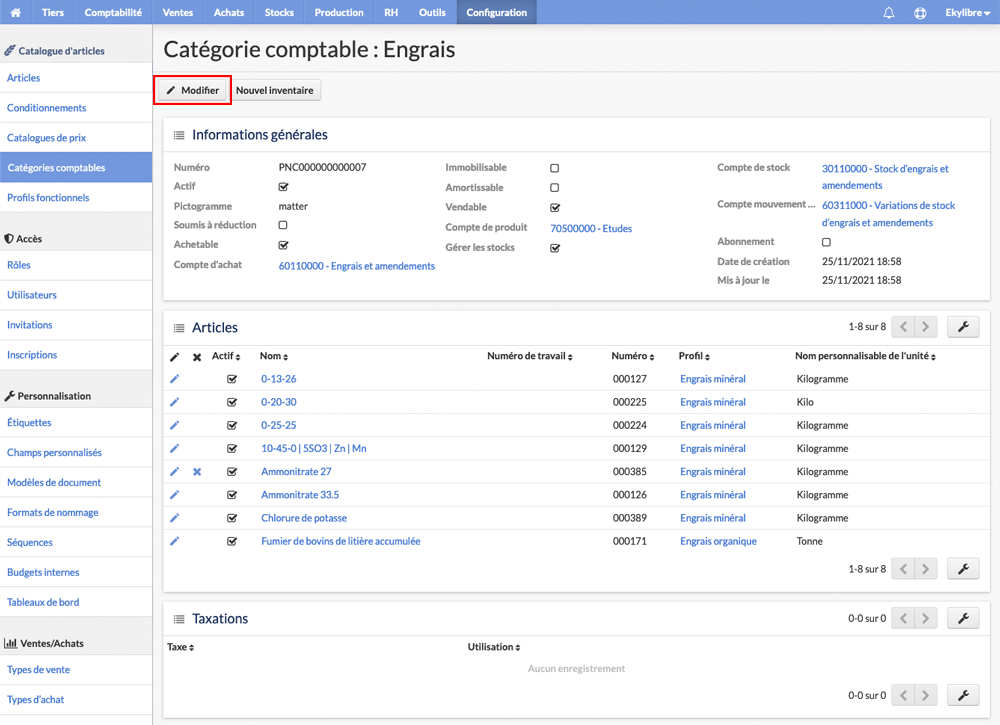1000x725 pixels.
Task: Go to next page of Articles list
Action: pos(926,327)
